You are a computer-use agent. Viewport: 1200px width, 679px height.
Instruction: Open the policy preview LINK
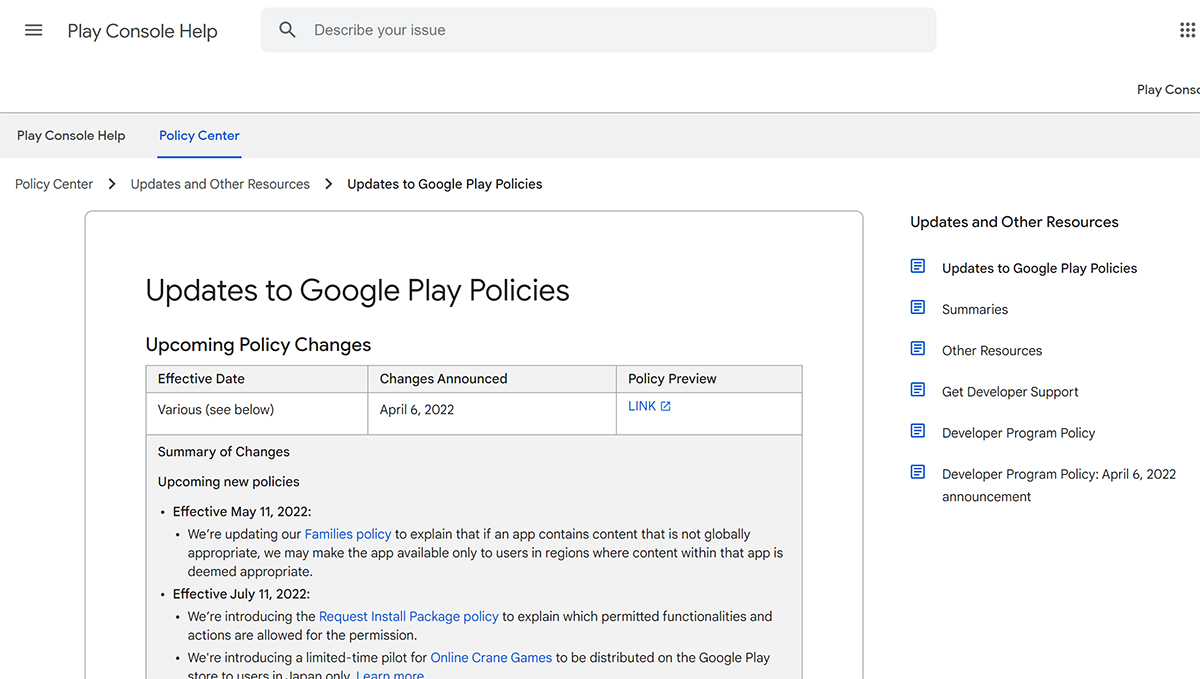point(642,406)
